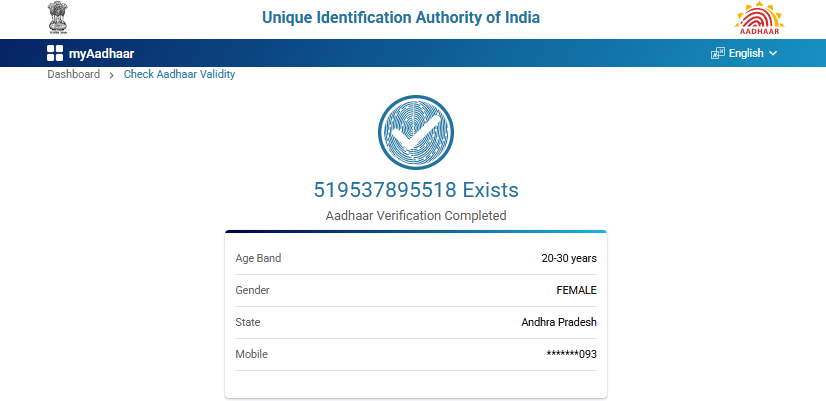Select the 519537895518 Exists heading
The width and height of the screenshot is (826, 401).
pyautogui.click(x=416, y=189)
